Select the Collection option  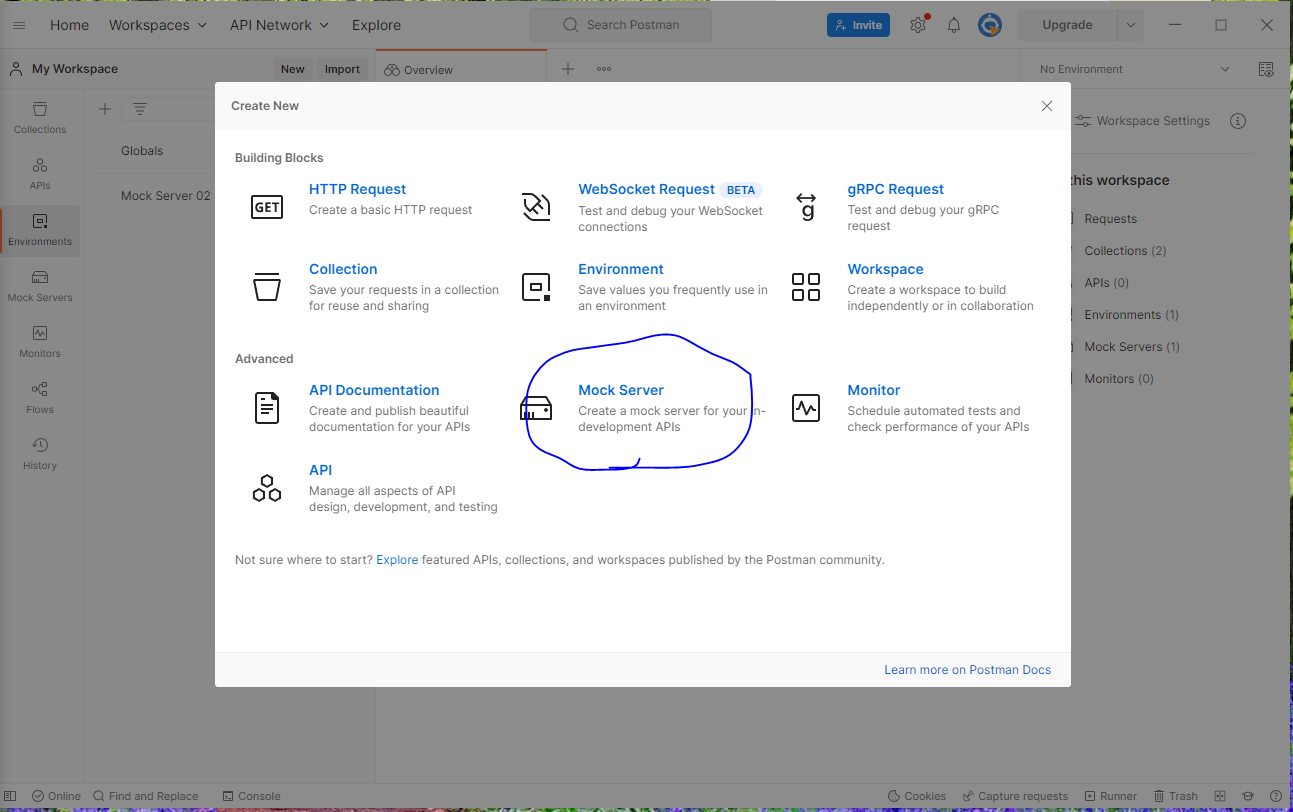(x=343, y=269)
